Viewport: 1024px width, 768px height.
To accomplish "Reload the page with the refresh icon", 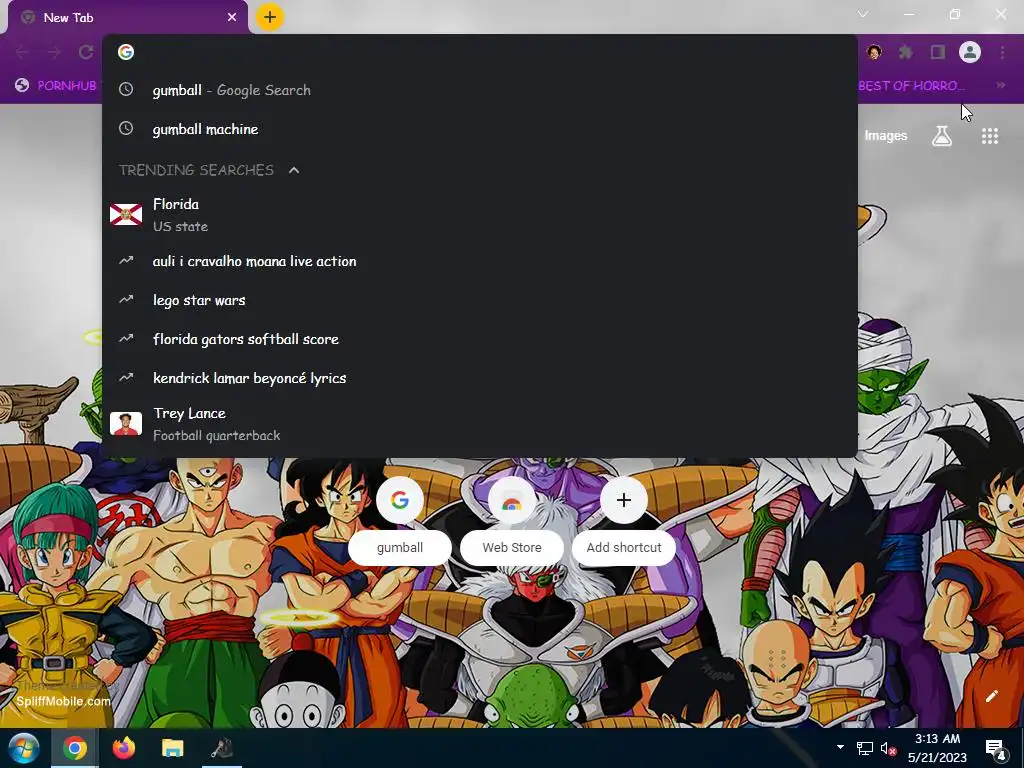I will tap(86, 52).
